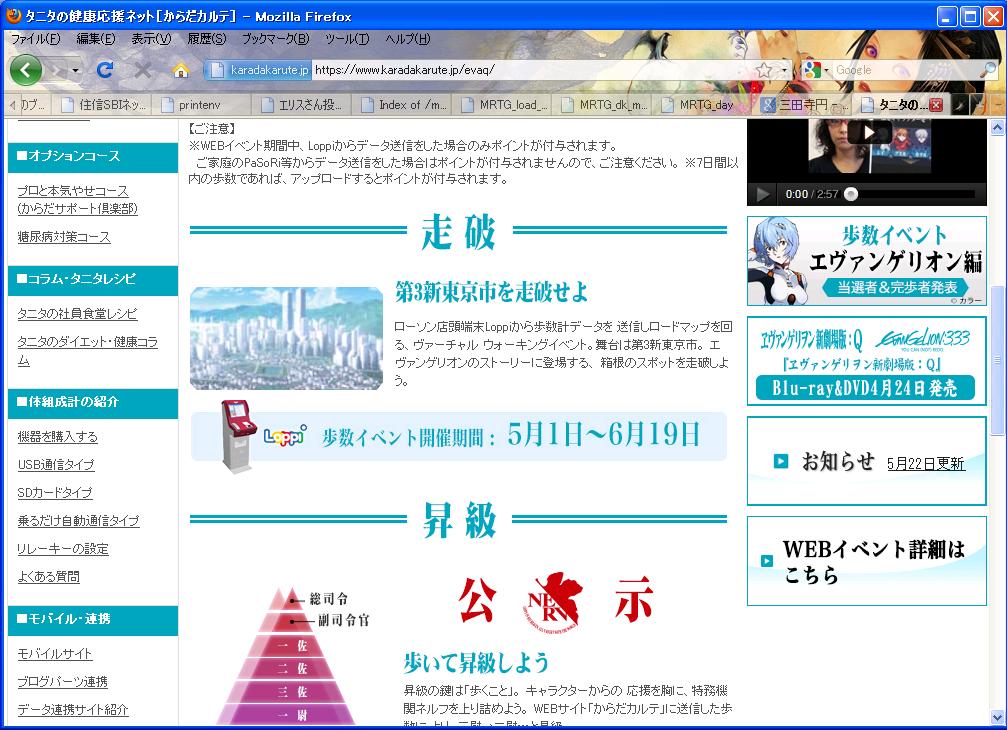Open モバイルサイト link
1007x730 pixels.
click(x=55, y=654)
